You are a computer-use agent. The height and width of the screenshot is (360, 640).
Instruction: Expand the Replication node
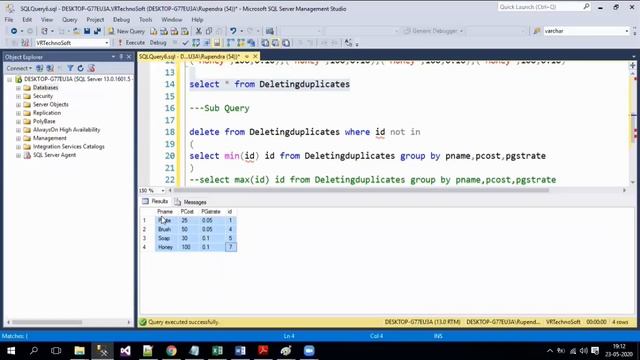coord(18,113)
